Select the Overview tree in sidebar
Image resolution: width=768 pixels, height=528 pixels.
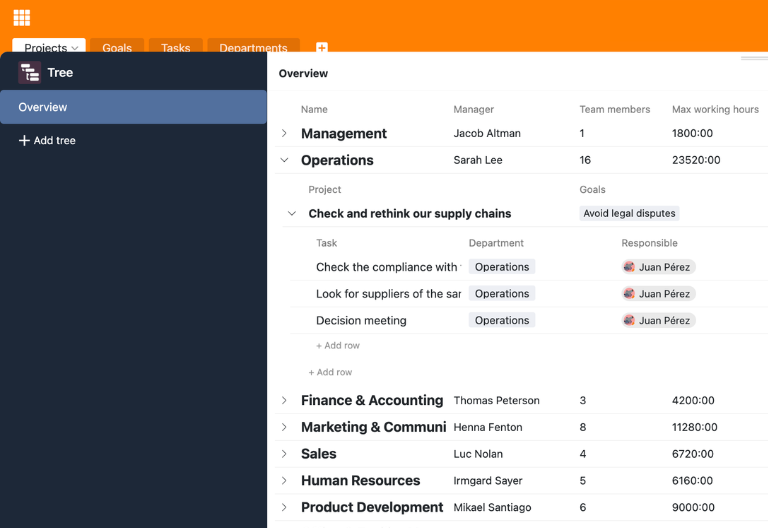133,107
